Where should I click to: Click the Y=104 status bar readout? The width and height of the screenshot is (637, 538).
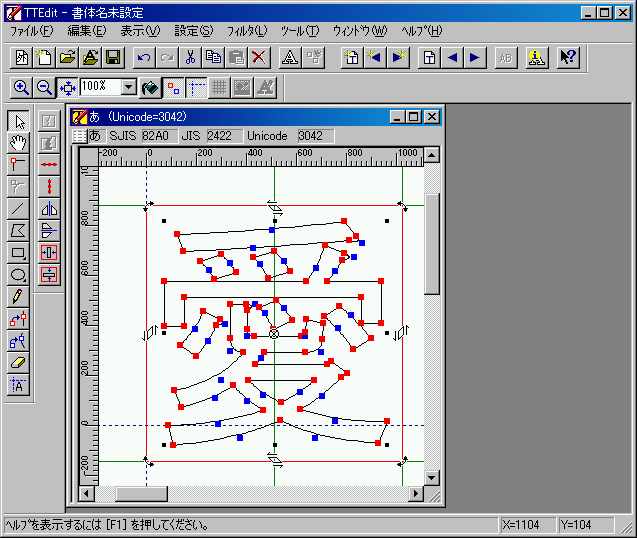585,525
